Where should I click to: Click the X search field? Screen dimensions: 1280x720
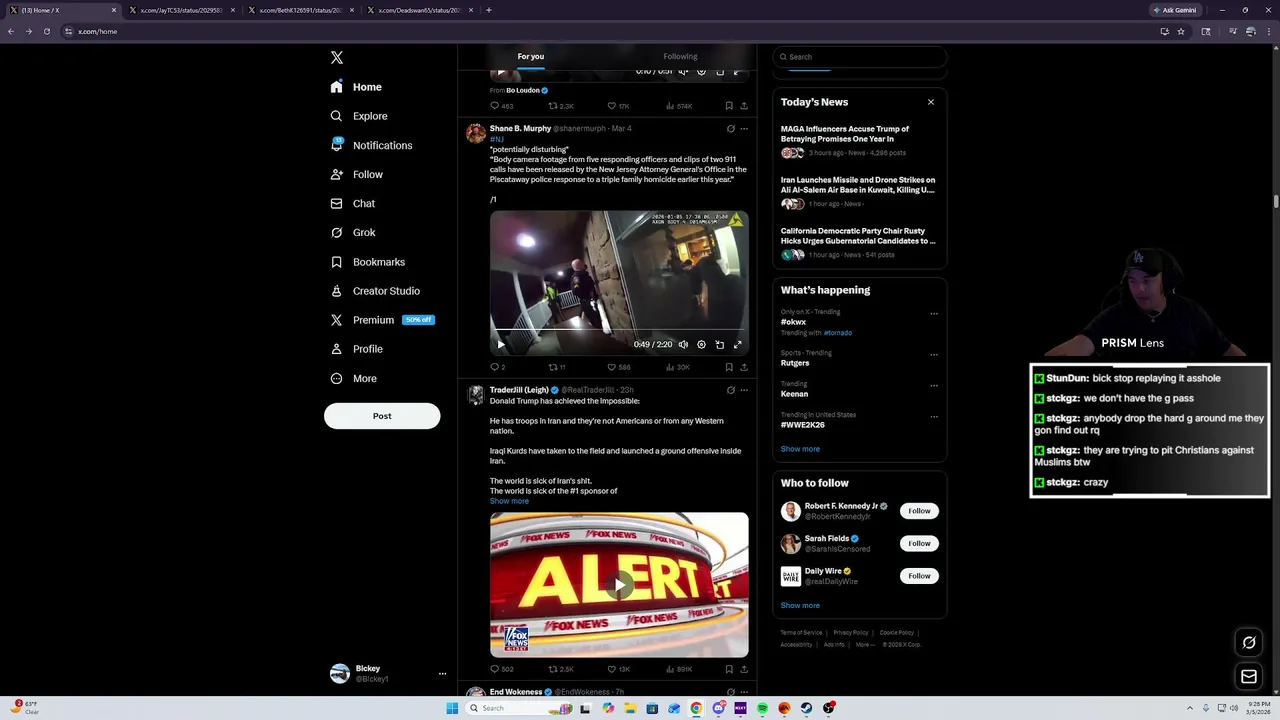[x=860, y=57]
